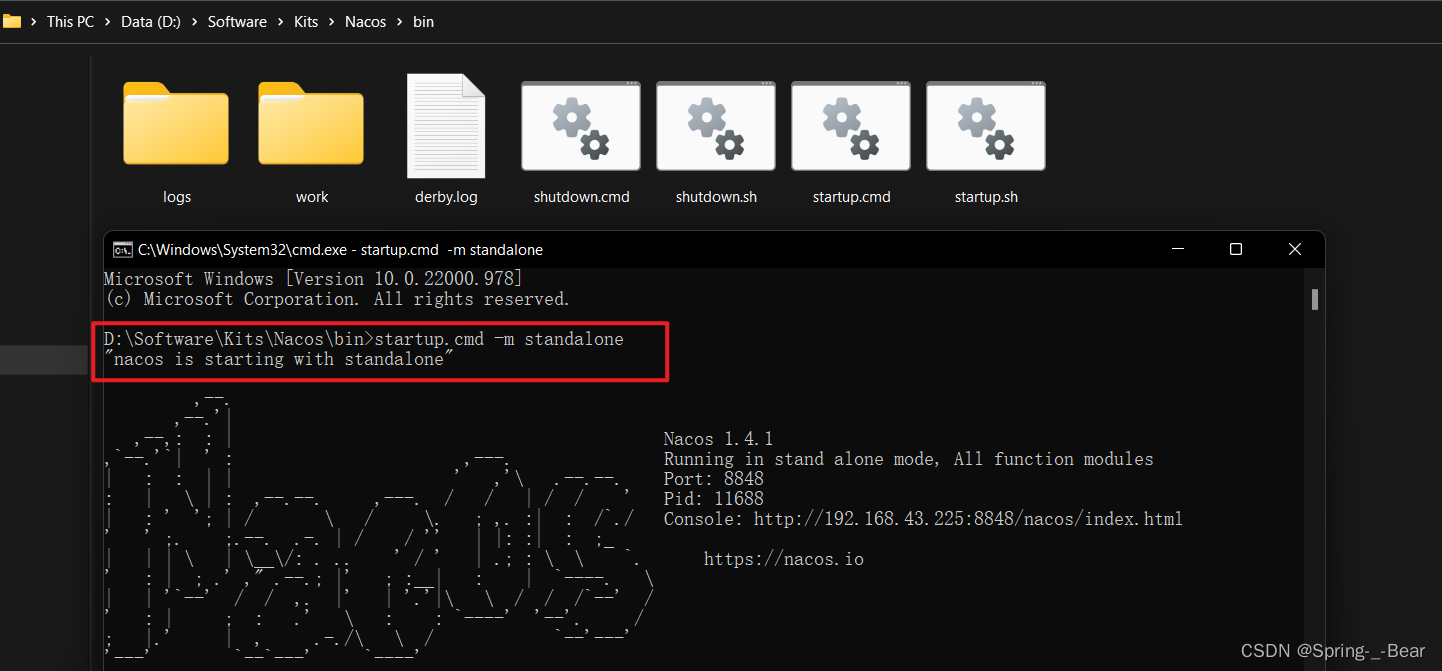Expand chevron after Nacos
Viewport: 1442px width, 671px height.
pyautogui.click(x=400, y=21)
